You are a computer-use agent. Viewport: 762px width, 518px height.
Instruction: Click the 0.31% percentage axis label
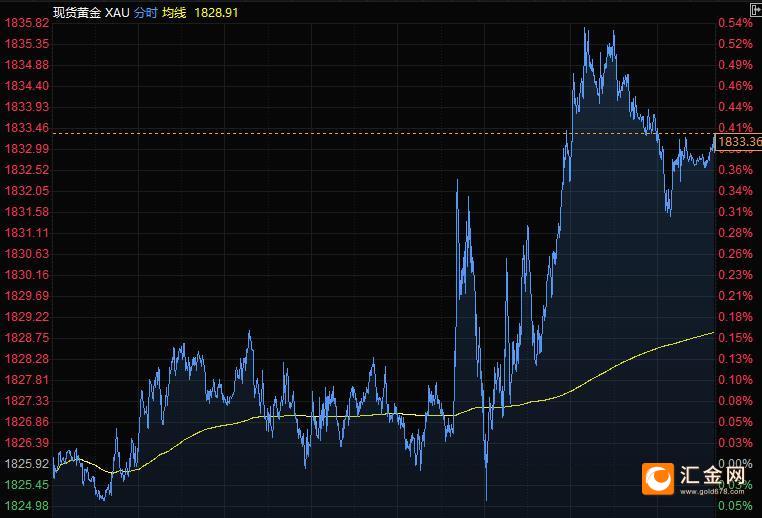(735, 212)
